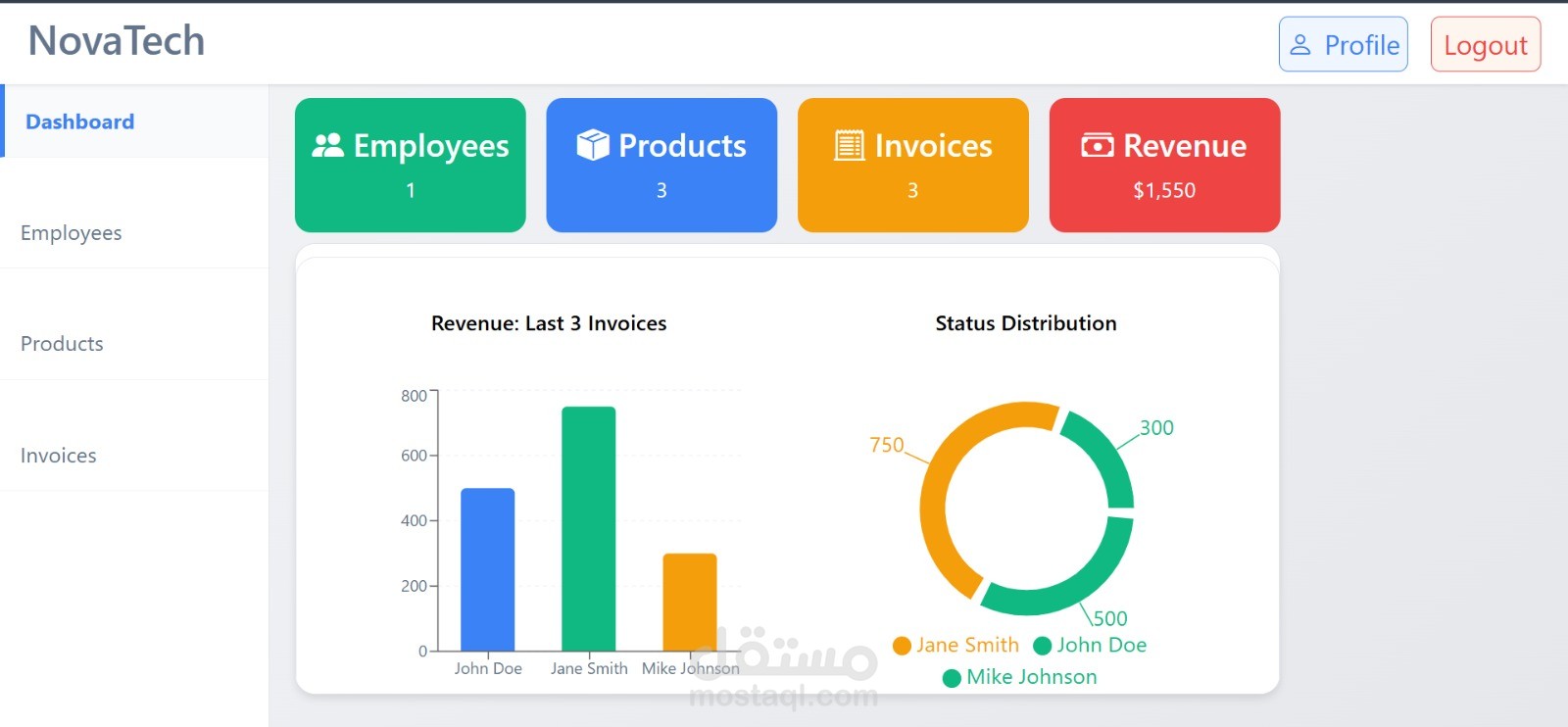This screenshot has width=1568, height=727.
Task: Open Invoices from the sidebar
Action: 134,456
